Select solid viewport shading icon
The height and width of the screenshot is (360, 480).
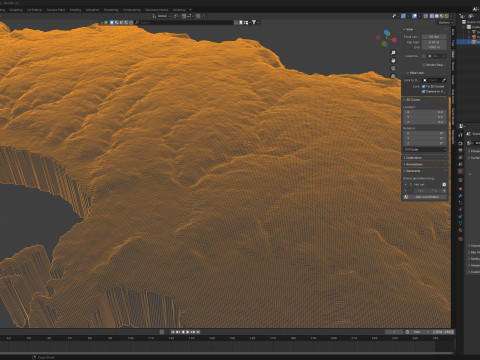coord(437,16)
